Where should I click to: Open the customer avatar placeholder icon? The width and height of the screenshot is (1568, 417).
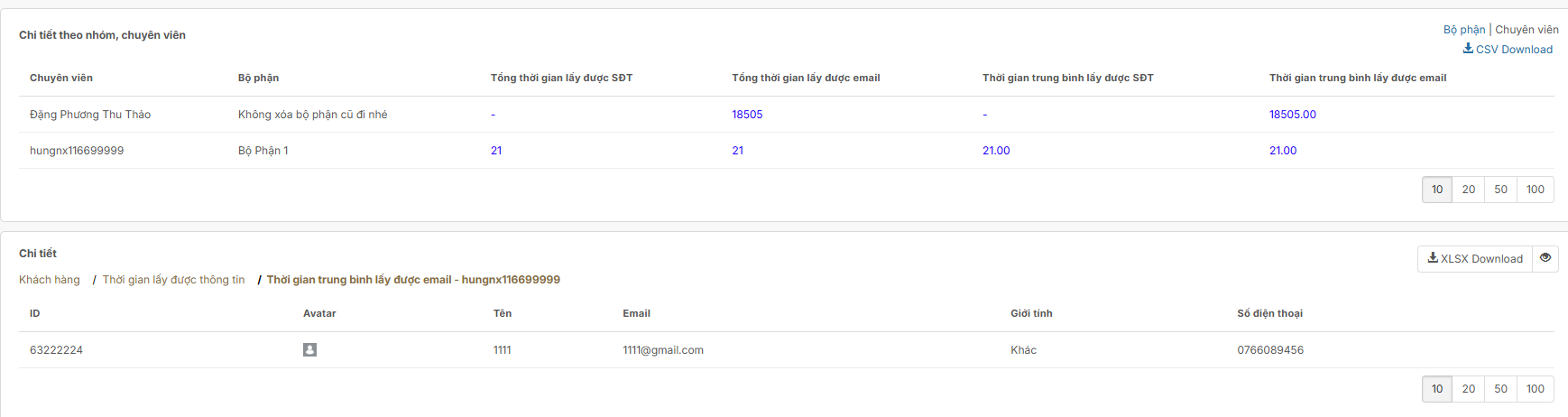pos(309,350)
